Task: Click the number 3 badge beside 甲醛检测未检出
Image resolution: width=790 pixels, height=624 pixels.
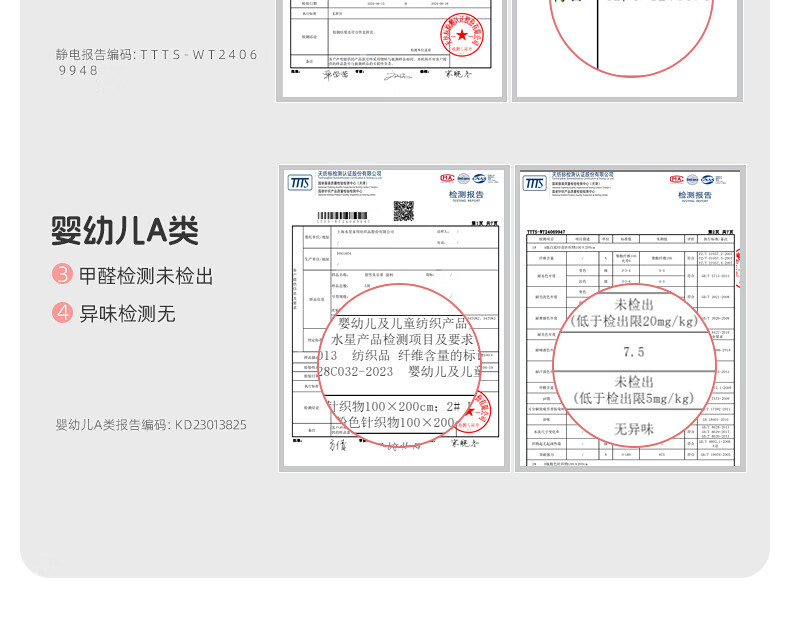Action: [63, 275]
